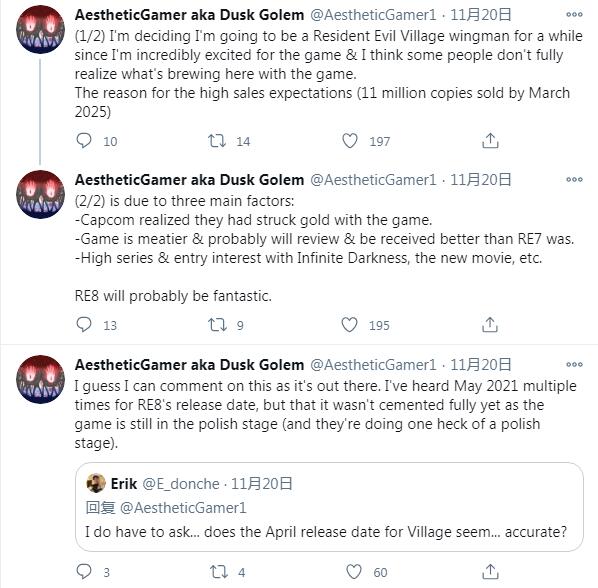Screen dimensions: 598x588
Task: Retweet the (2/2) tweet with 9 retweets
Action: pyautogui.click(x=217, y=325)
